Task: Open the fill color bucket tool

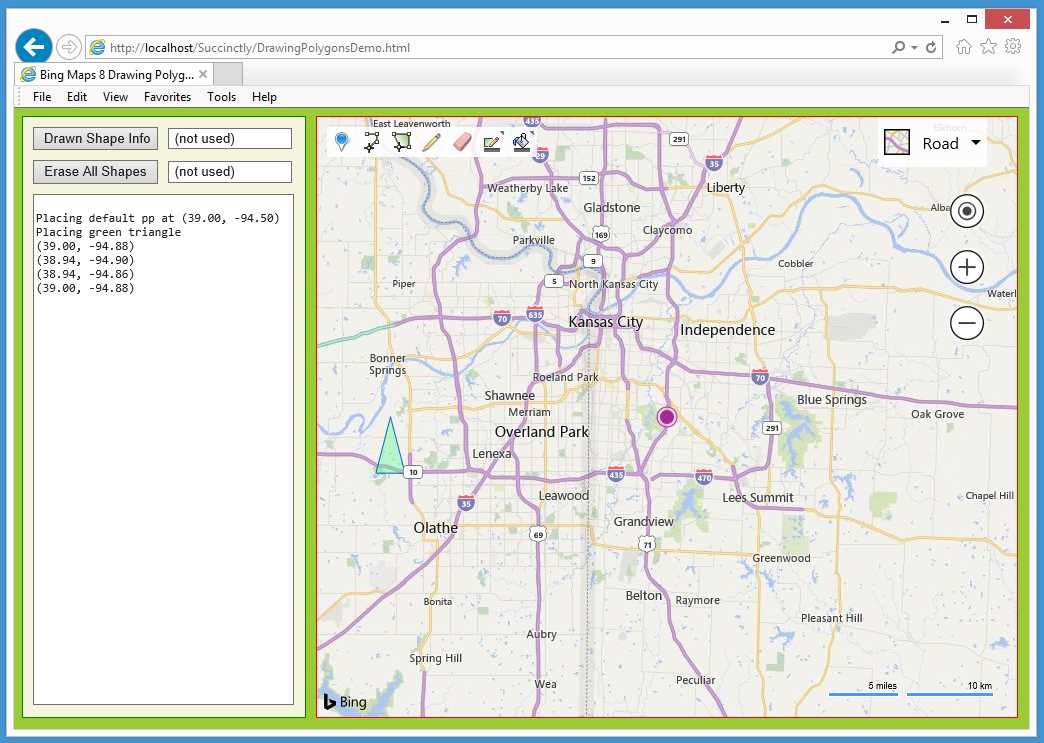Action: click(521, 142)
